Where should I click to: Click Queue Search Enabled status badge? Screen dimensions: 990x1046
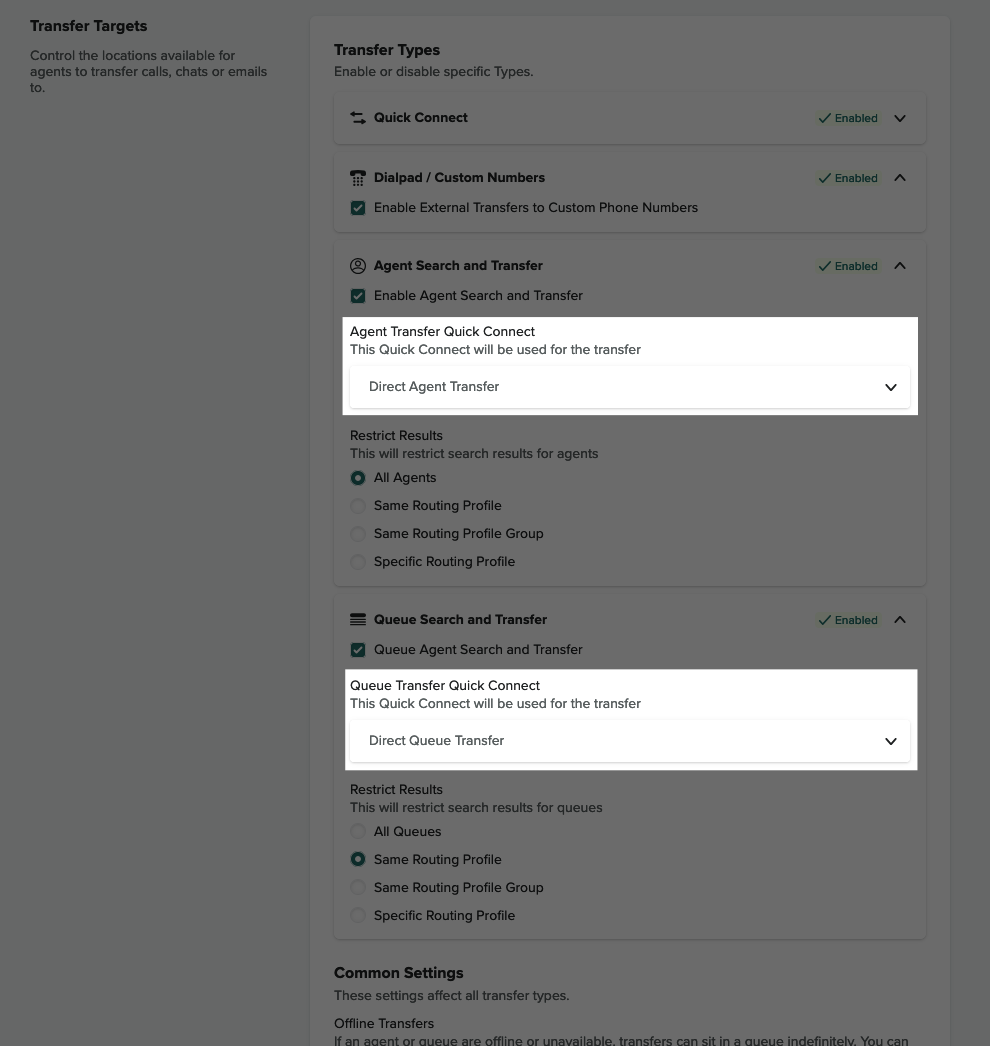(x=848, y=620)
